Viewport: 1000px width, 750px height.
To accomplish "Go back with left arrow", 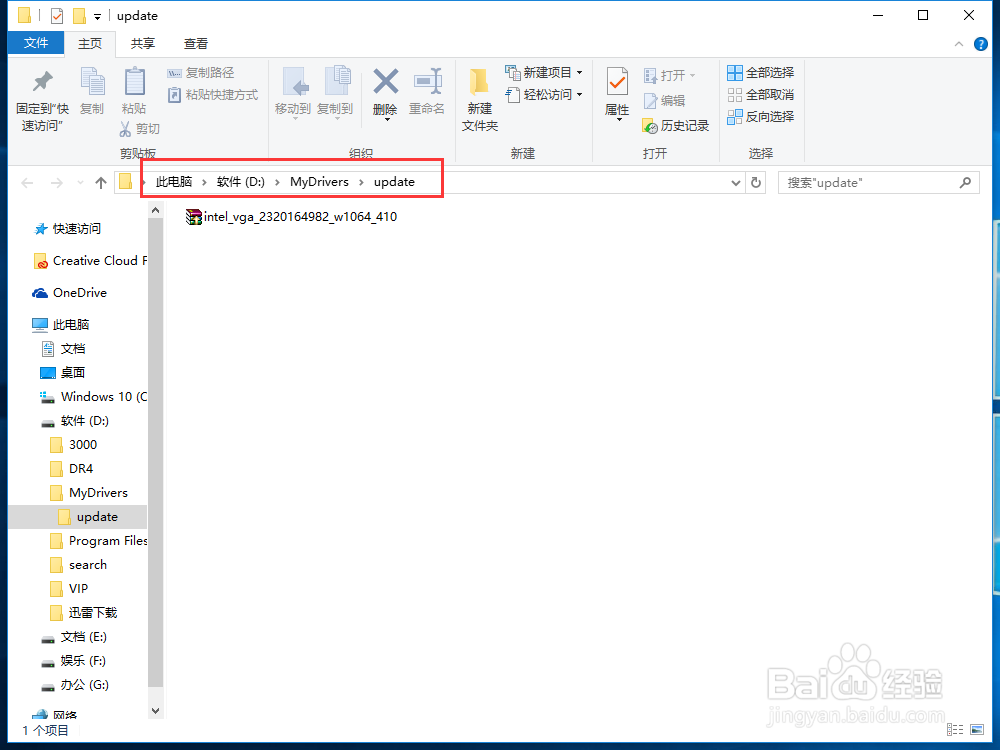I will 27,183.
